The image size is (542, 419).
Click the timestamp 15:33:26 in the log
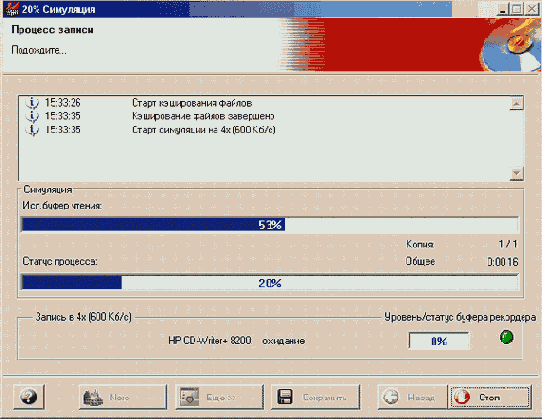pyautogui.click(x=63, y=103)
